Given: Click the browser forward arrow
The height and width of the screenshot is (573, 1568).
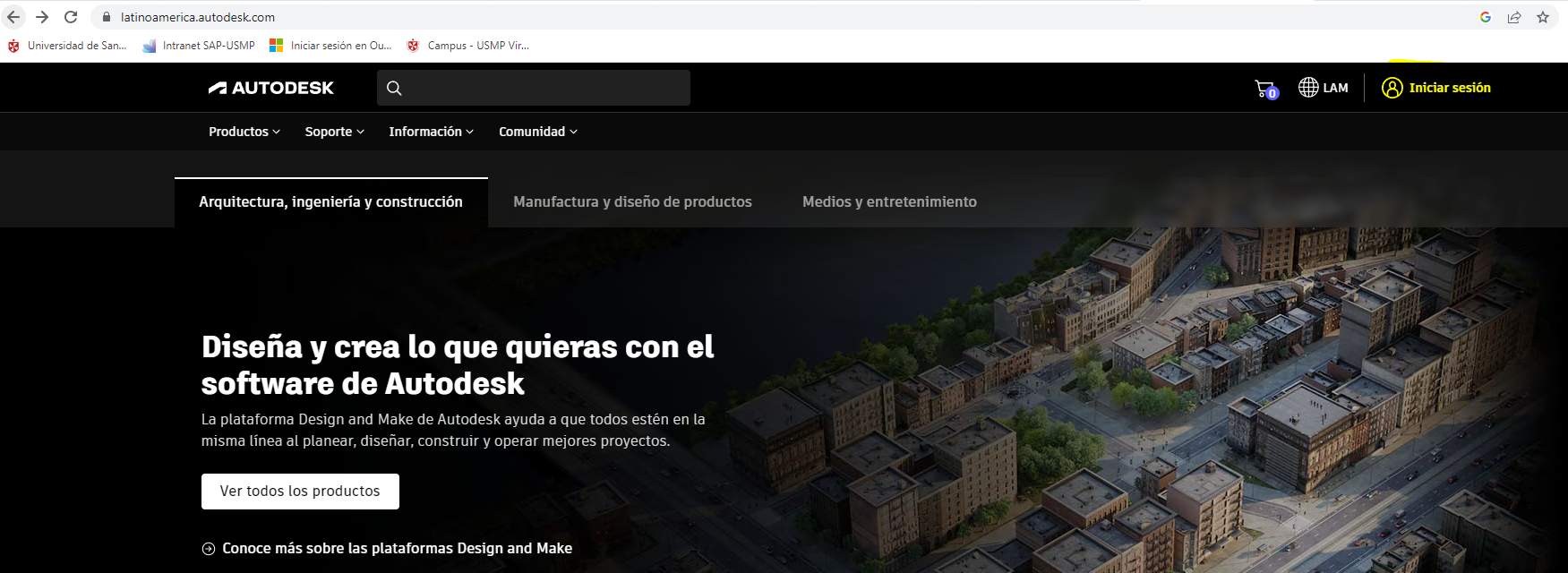Looking at the screenshot, I should click(x=42, y=17).
